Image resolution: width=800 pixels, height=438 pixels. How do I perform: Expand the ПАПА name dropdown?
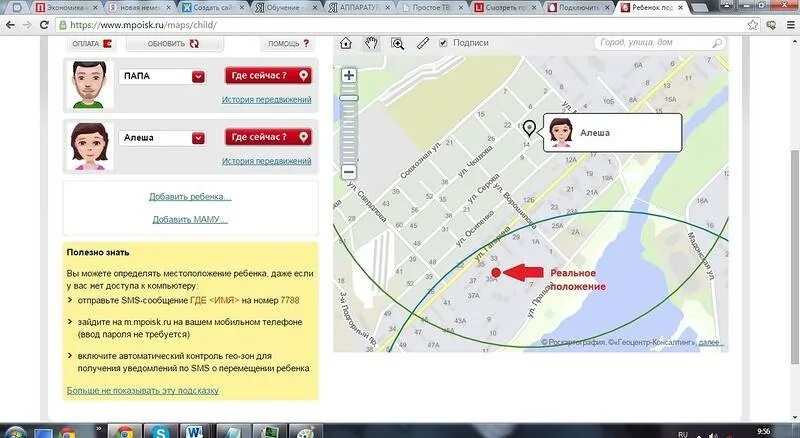[x=198, y=77]
